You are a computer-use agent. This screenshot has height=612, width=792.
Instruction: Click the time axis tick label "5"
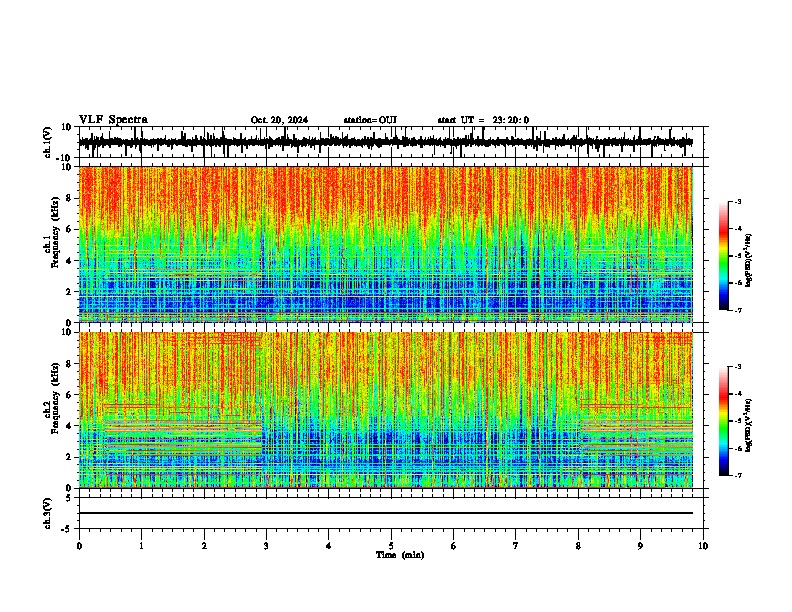(391, 546)
